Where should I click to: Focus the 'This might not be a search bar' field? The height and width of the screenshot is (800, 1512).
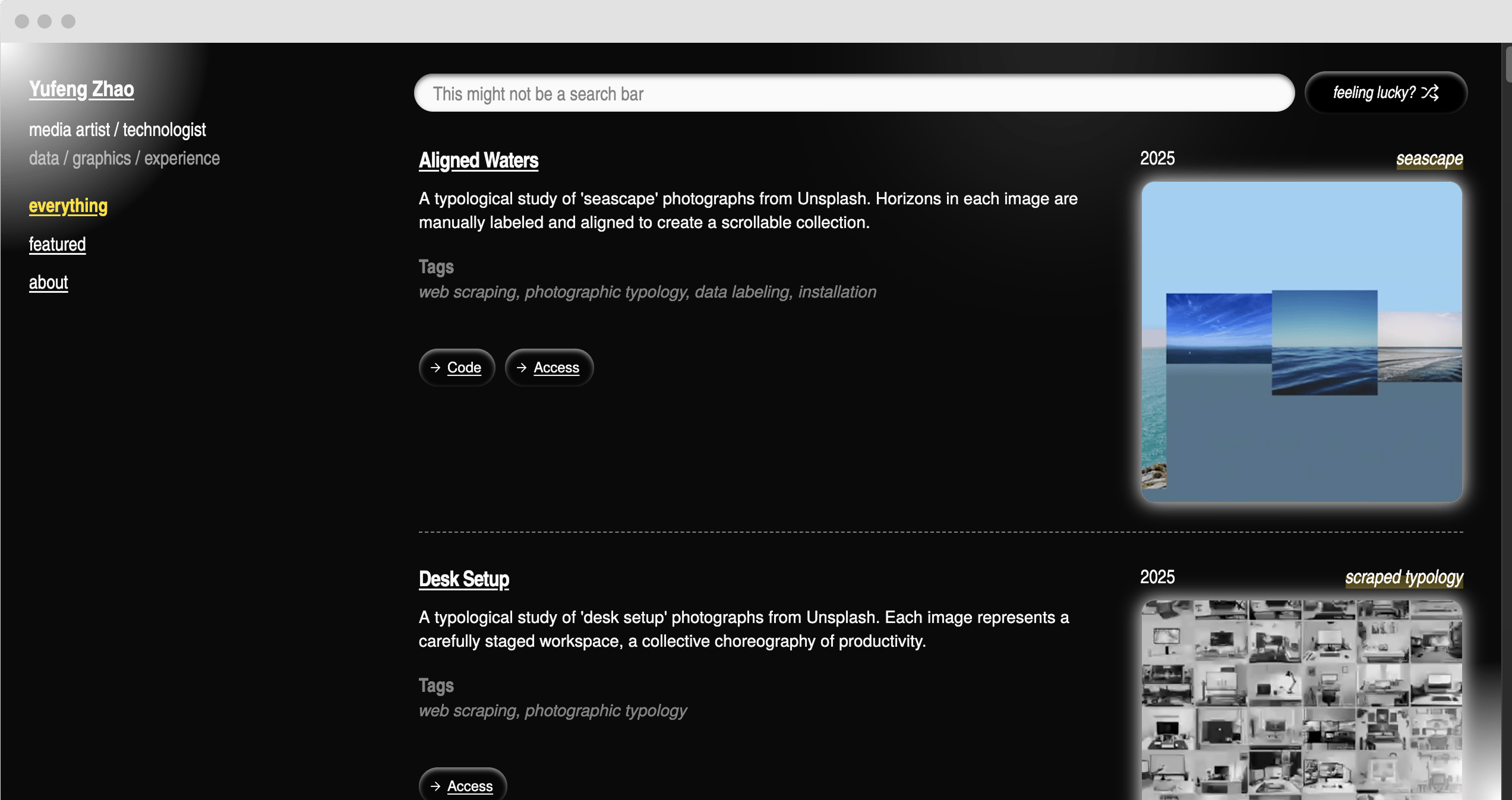[853, 93]
